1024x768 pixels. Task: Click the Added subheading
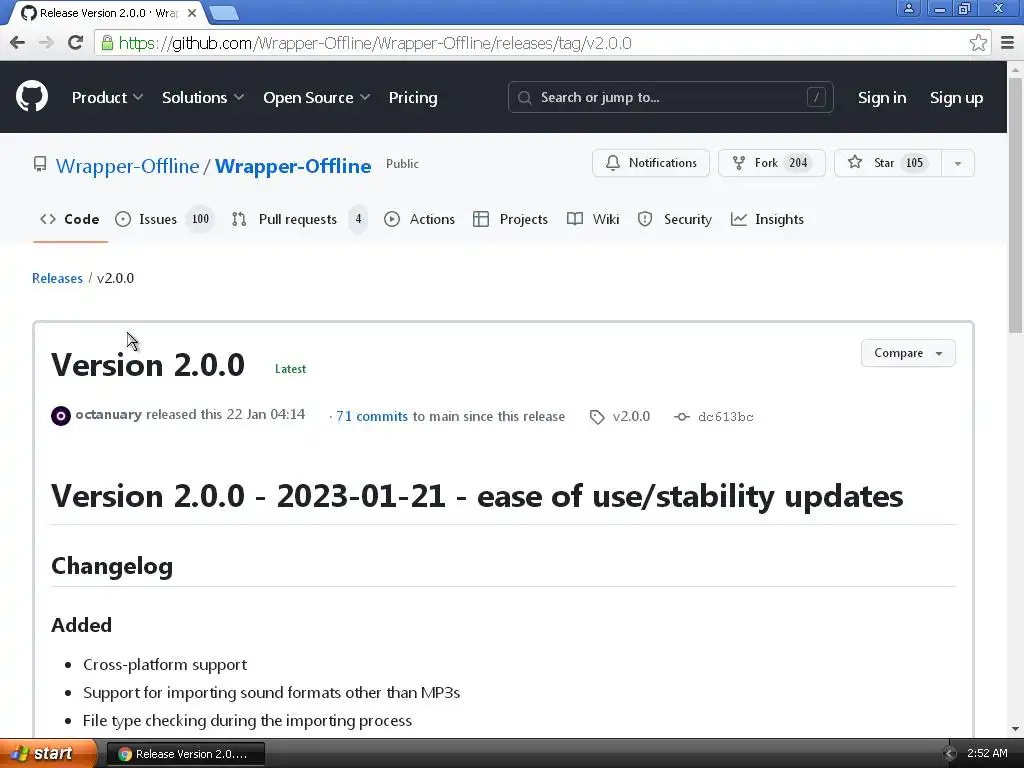[x=82, y=625]
